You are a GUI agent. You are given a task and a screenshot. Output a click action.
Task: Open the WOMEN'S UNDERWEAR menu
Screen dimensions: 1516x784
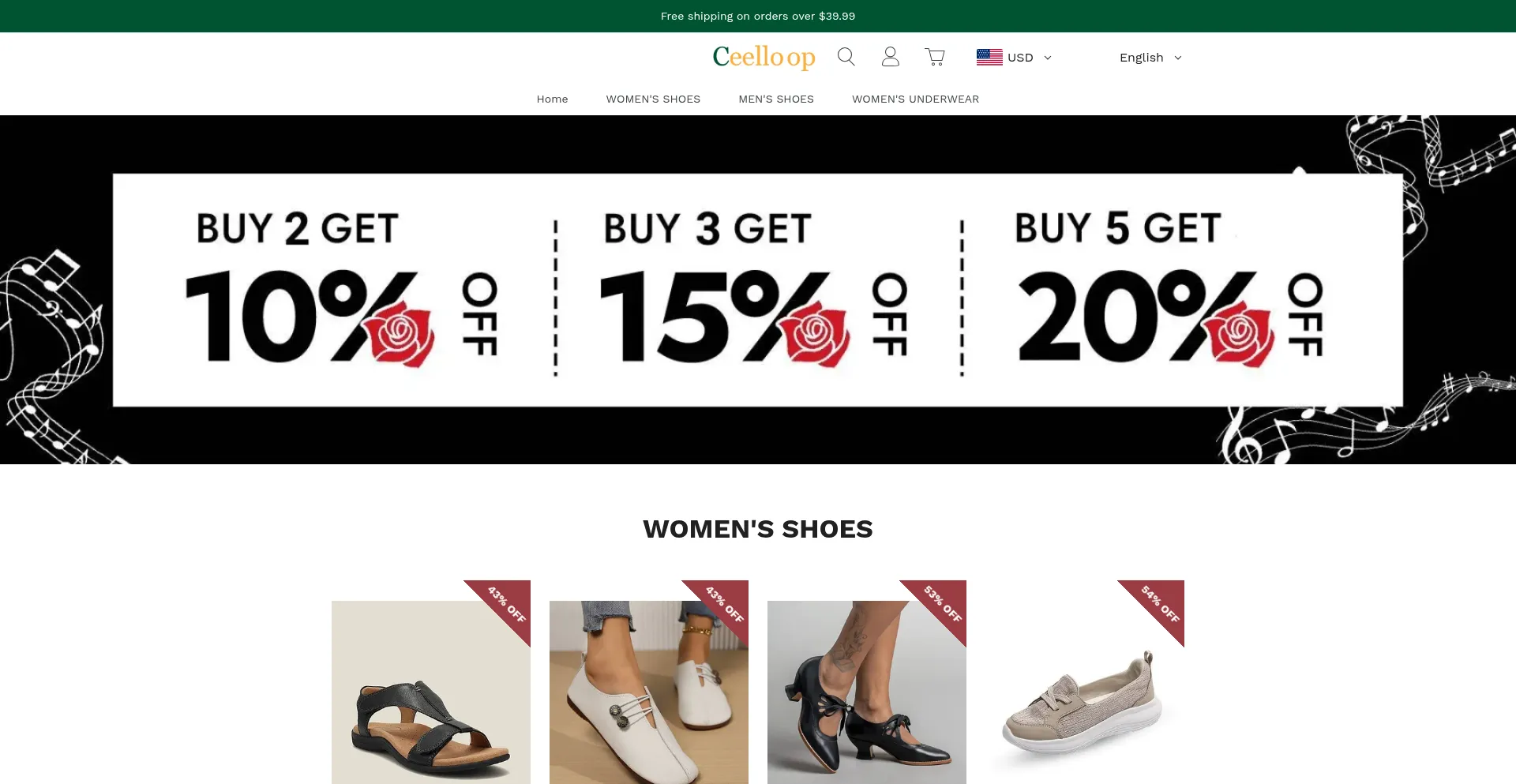tap(915, 99)
